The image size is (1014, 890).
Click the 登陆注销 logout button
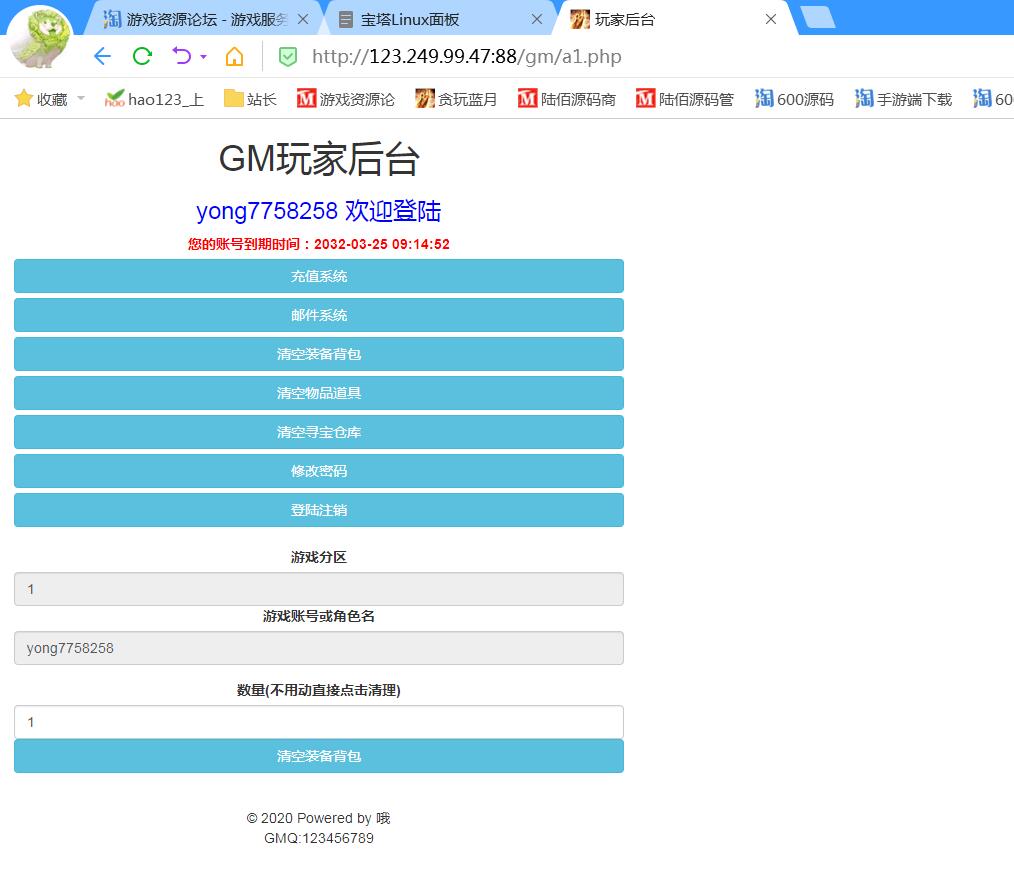click(x=319, y=510)
